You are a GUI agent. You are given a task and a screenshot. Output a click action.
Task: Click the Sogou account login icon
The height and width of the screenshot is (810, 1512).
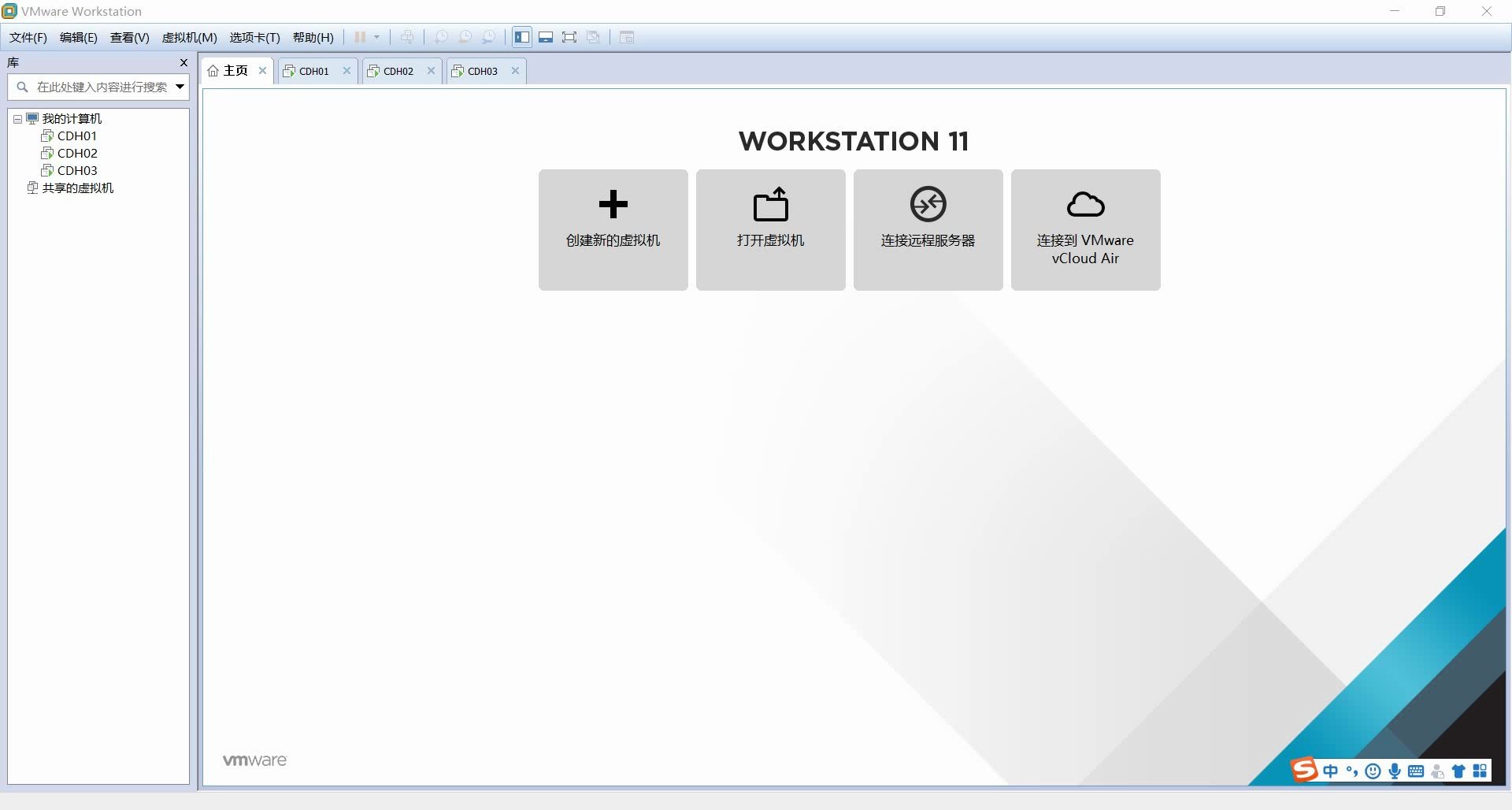pyautogui.click(x=1437, y=771)
